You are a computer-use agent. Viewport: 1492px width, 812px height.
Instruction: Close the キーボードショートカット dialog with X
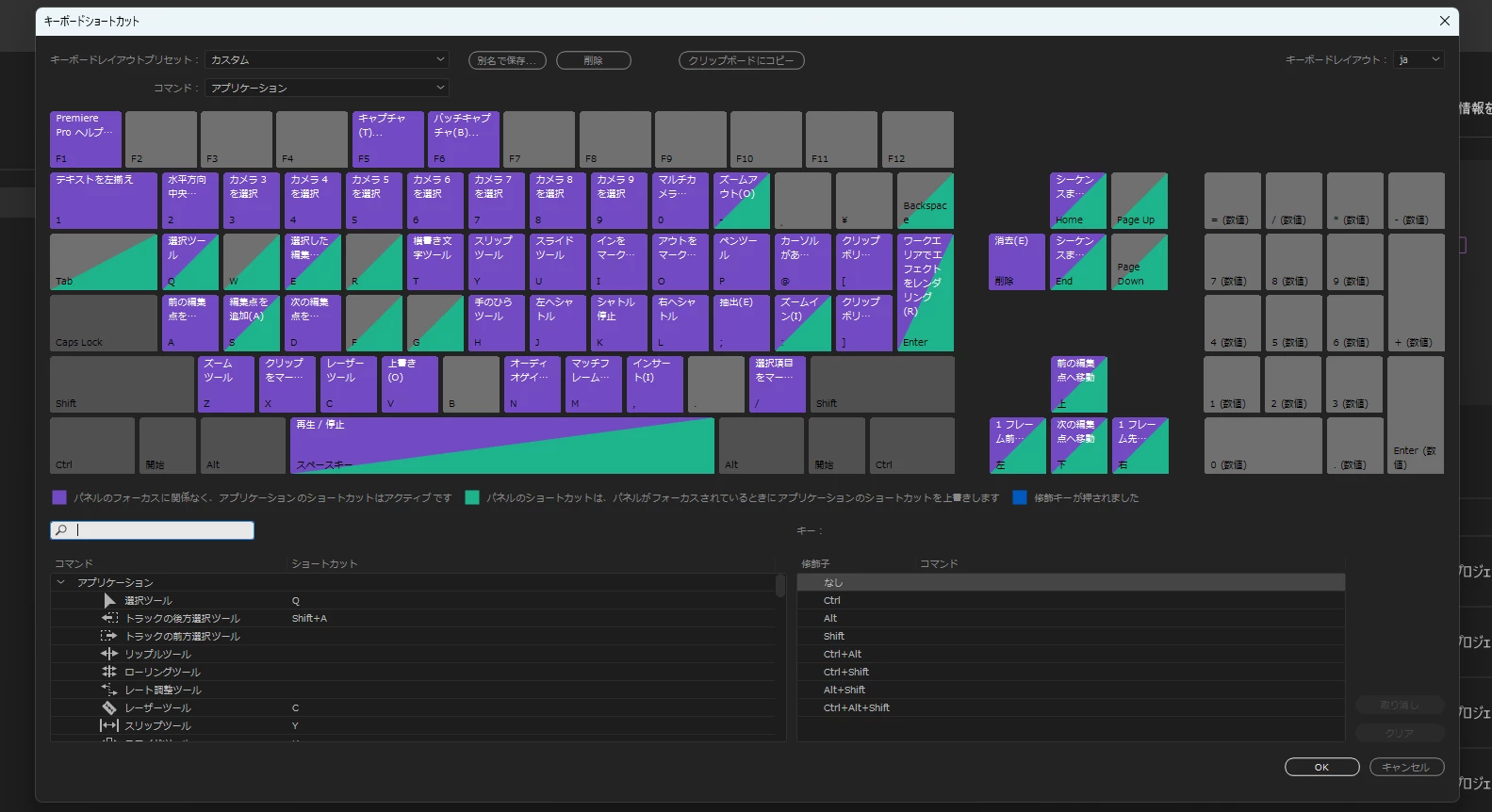1444,21
